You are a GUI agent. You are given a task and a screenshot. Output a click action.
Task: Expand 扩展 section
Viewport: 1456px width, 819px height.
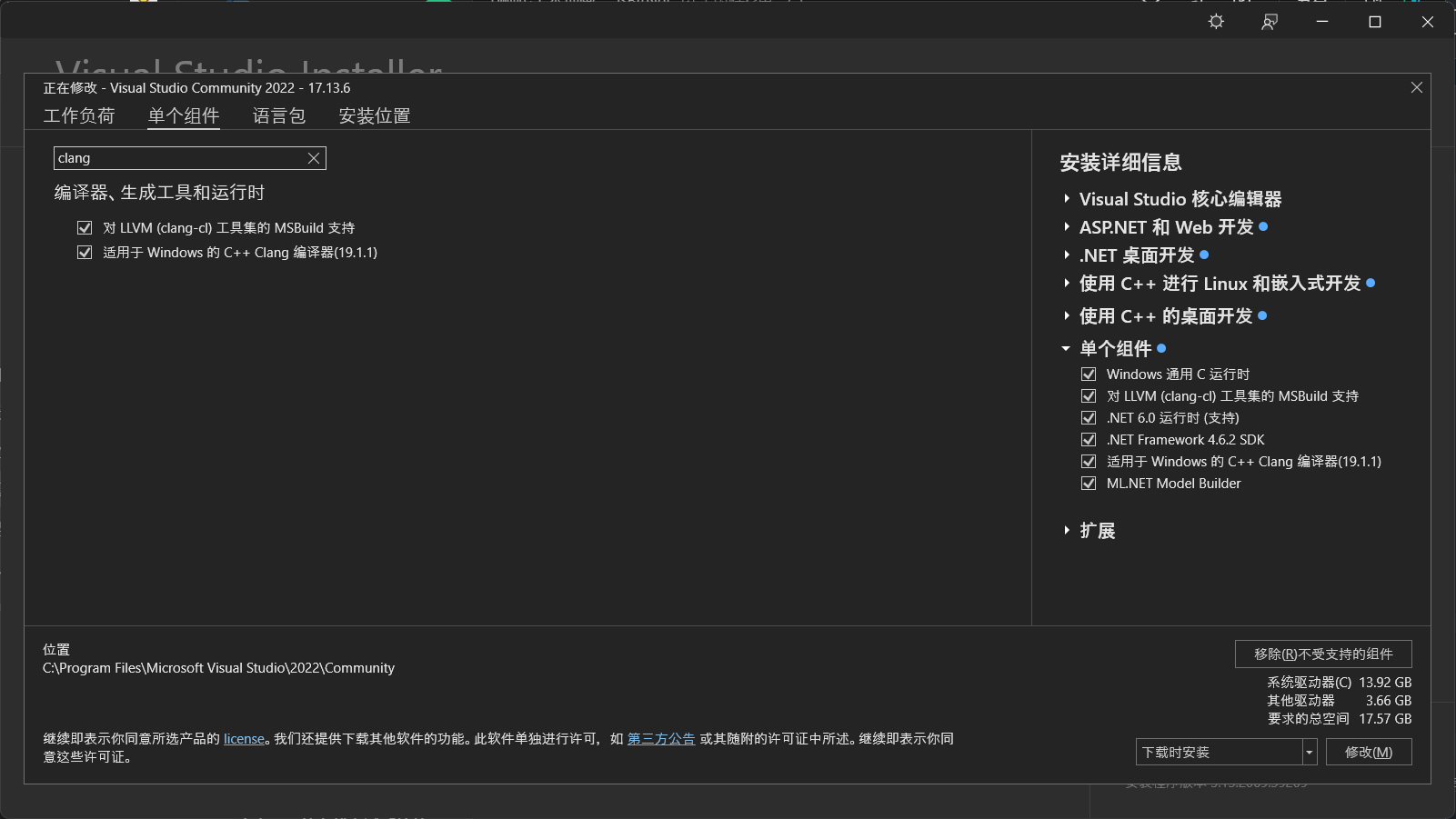[1067, 531]
